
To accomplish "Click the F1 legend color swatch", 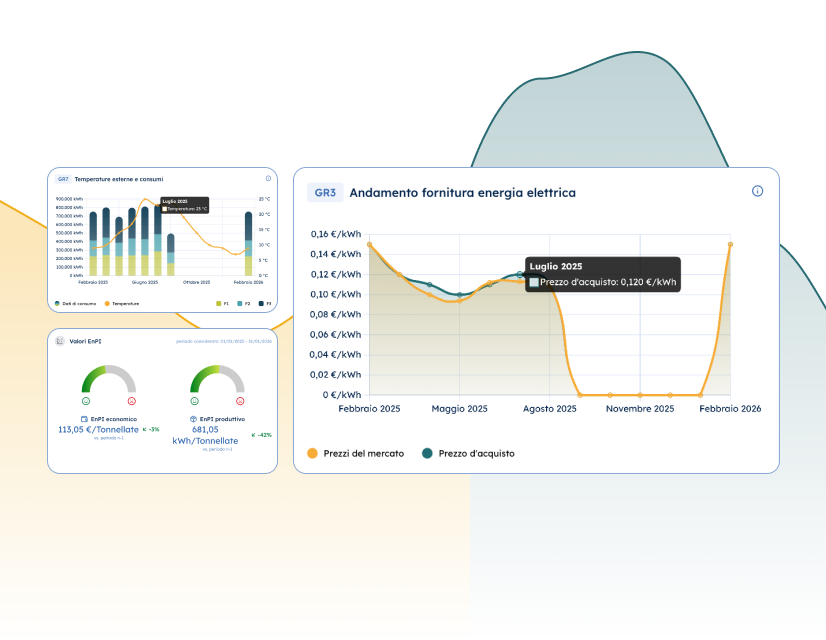I will (x=218, y=303).
